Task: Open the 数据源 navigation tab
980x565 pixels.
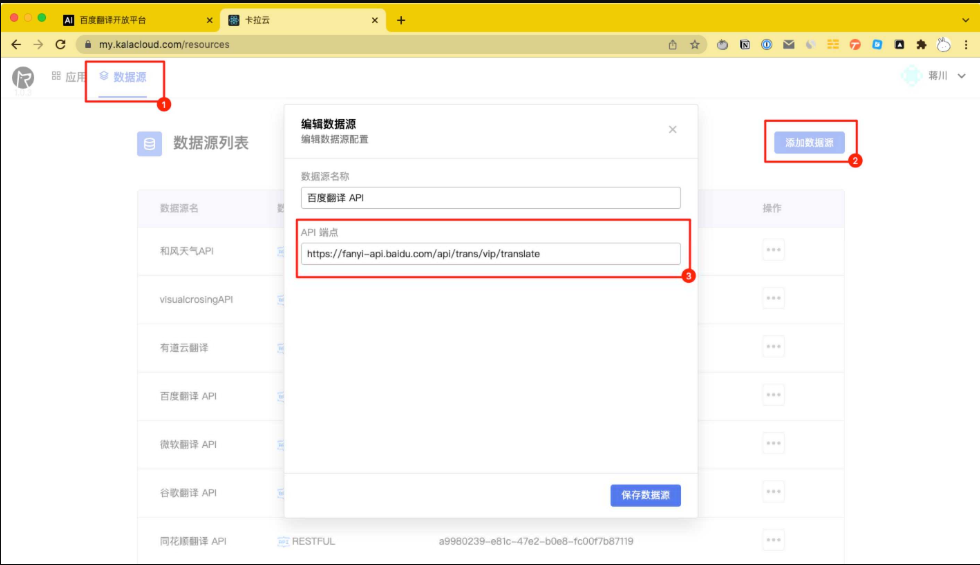Action: [x=122, y=77]
